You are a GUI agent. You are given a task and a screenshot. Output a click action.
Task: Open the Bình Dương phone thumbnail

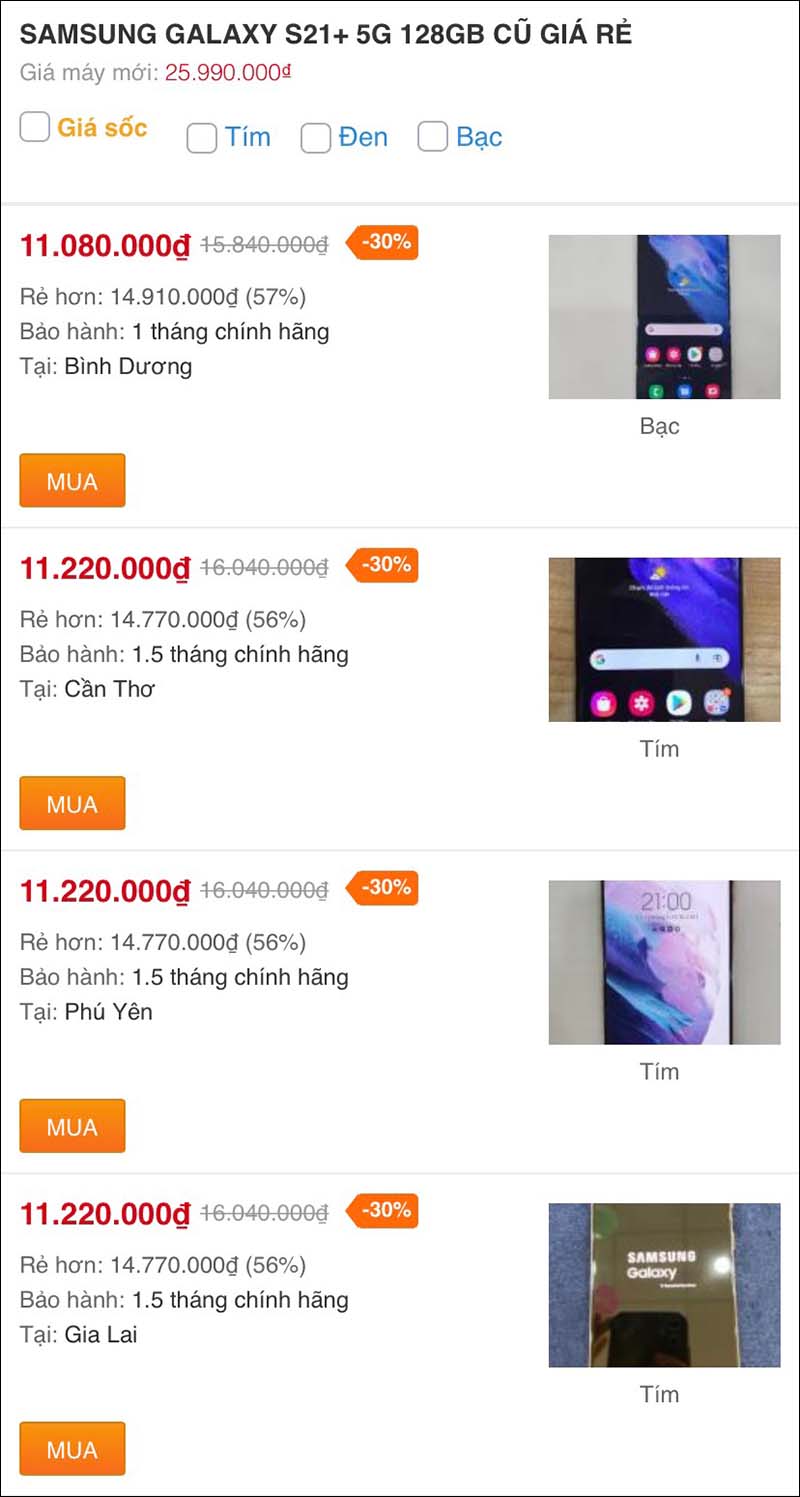pos(664,317)
